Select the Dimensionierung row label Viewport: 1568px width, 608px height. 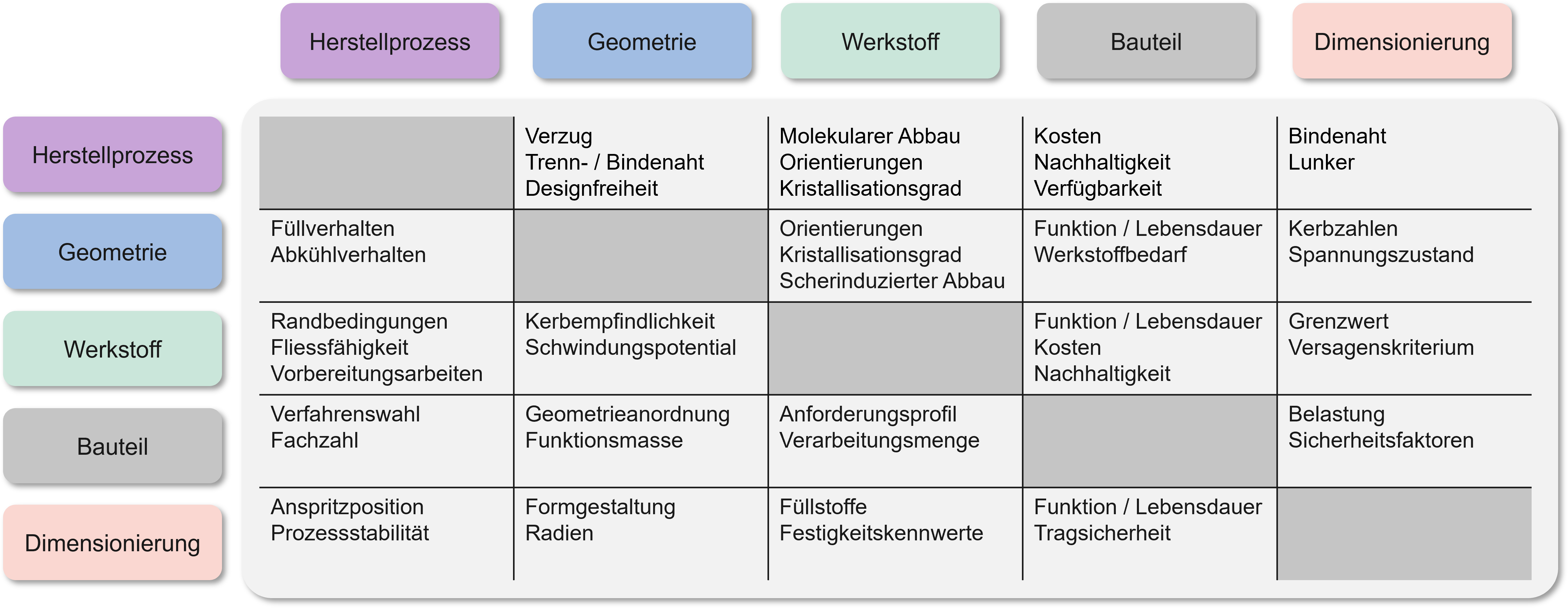pos(113,542)
